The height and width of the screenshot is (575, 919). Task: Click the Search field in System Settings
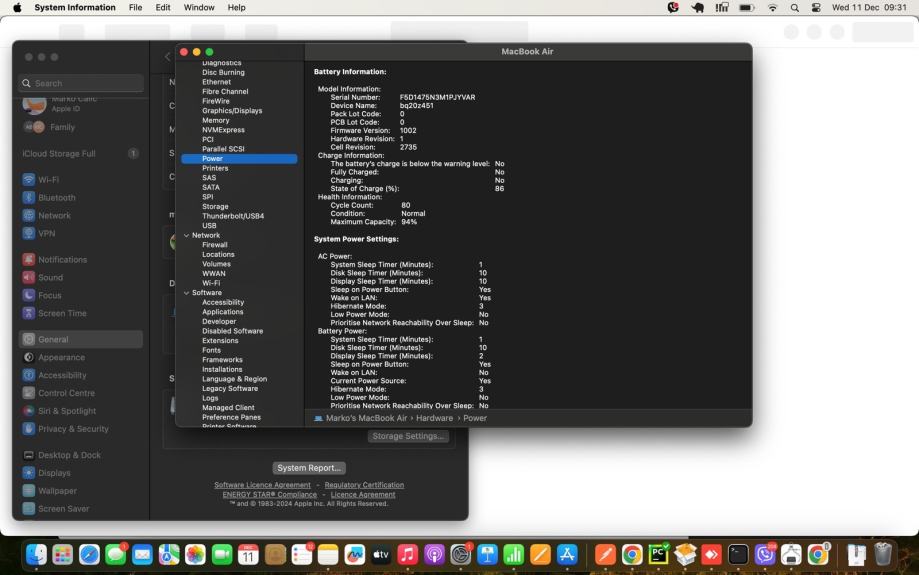click(x=81, y=83)
